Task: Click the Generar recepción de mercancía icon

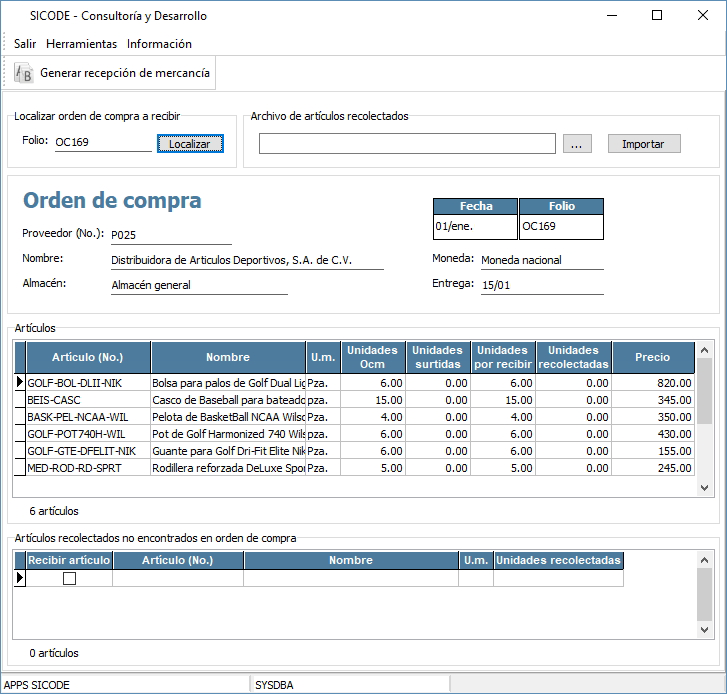Action: [x=24, y=73]
